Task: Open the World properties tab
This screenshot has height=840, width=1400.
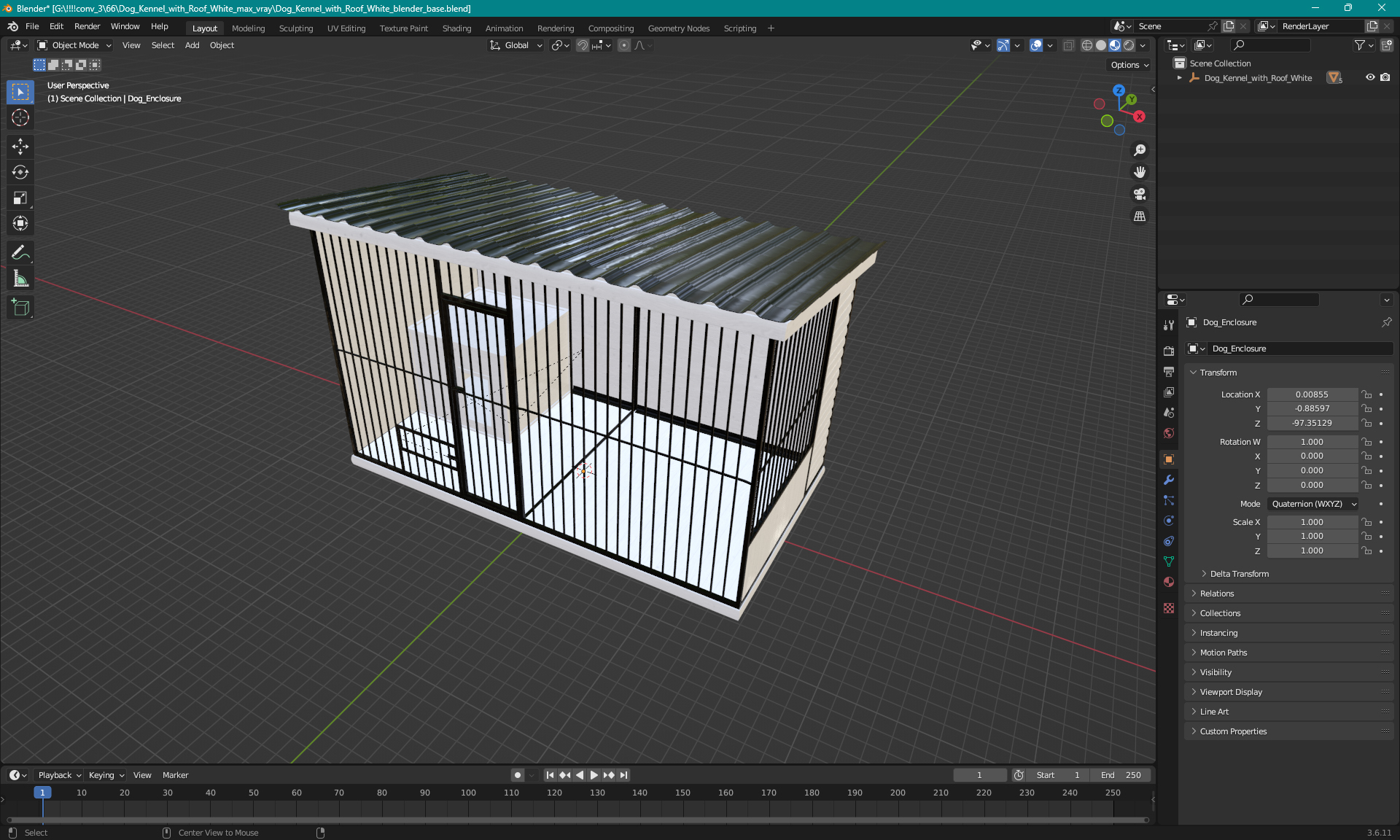Action: 1169,432
